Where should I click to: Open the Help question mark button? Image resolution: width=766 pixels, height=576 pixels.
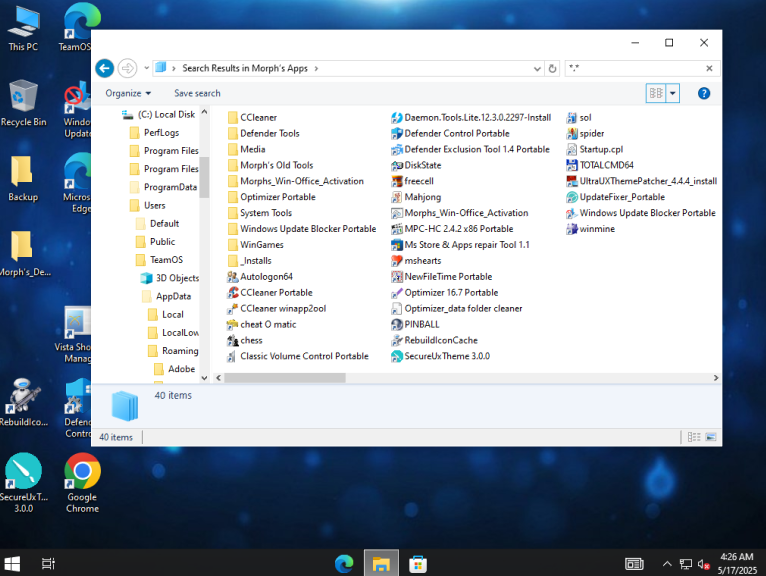coord(703,93)
